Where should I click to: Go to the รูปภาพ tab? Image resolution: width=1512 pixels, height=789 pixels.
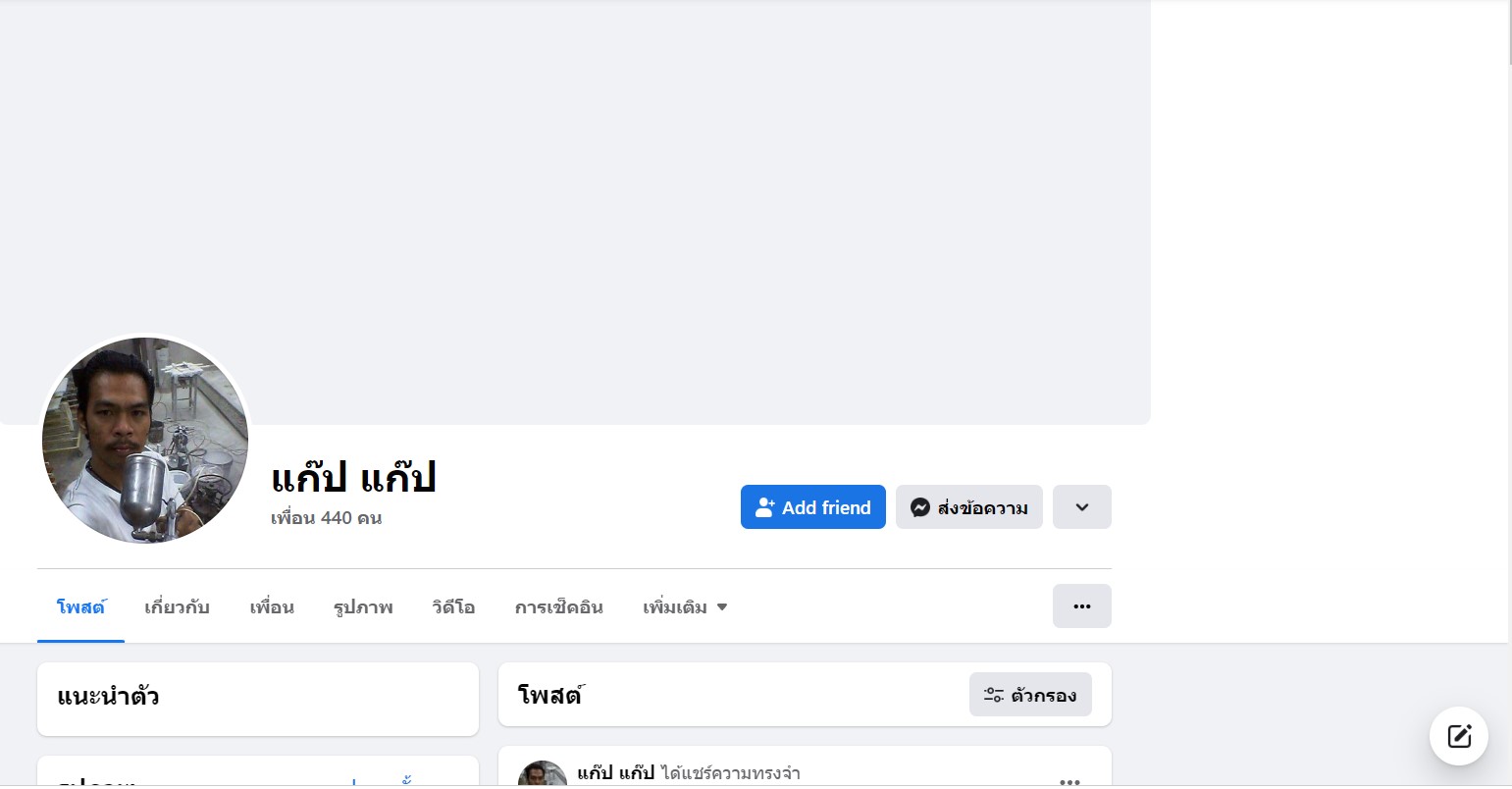[x=363, y=607]
